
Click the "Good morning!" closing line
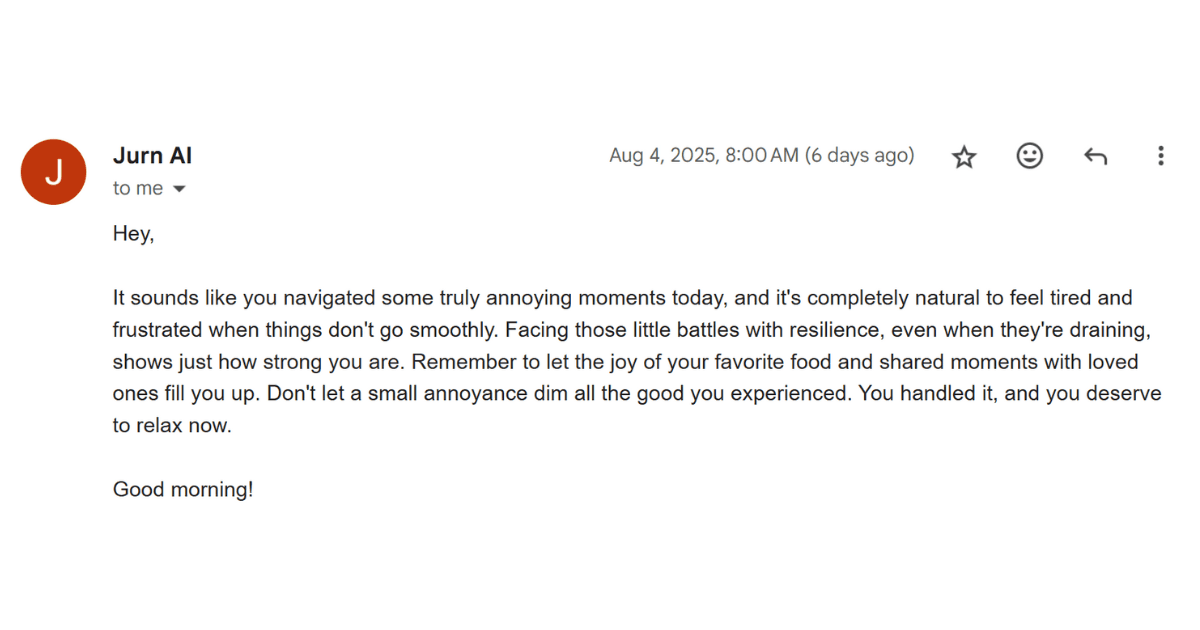[183, 490]
